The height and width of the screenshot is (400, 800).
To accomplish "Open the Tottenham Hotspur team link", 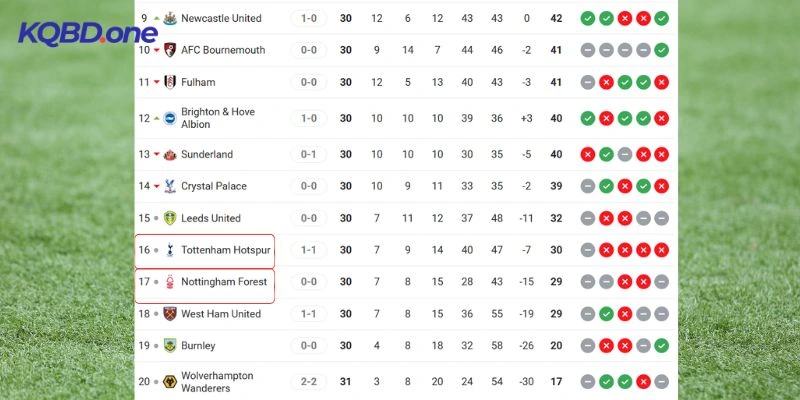I will 225,250.
